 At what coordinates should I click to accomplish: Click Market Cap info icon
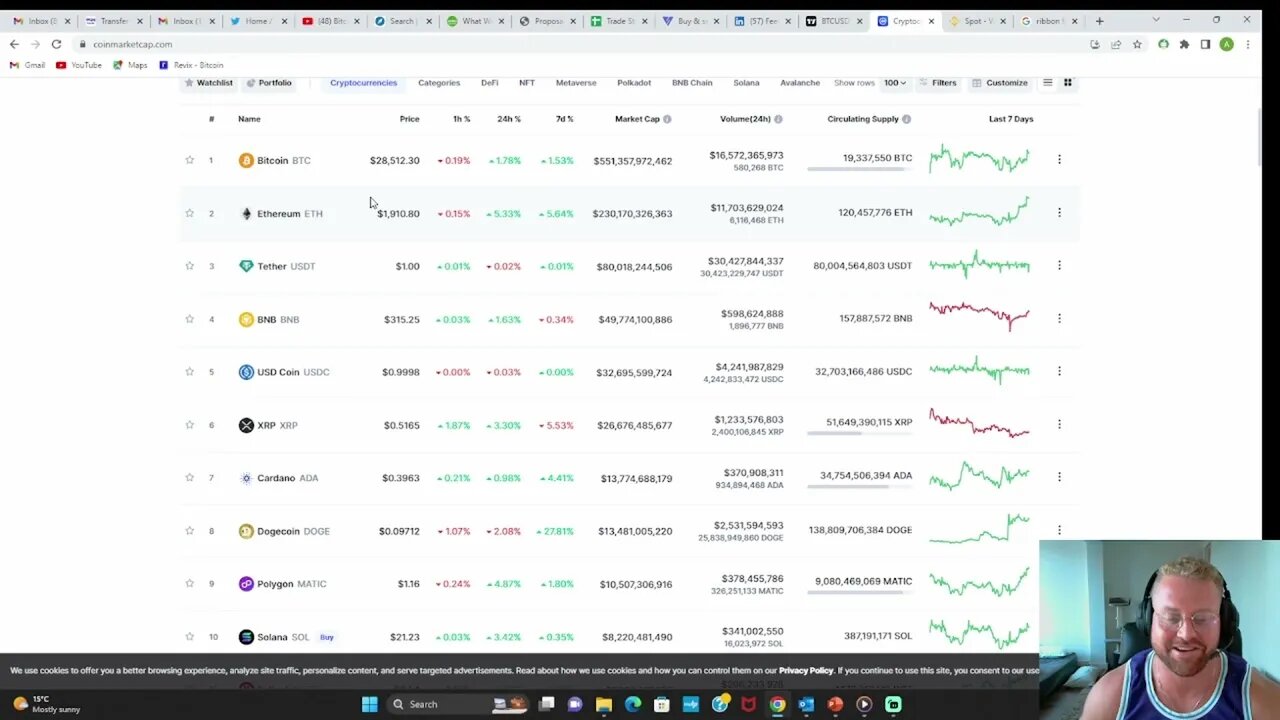[x=667, y=119]
